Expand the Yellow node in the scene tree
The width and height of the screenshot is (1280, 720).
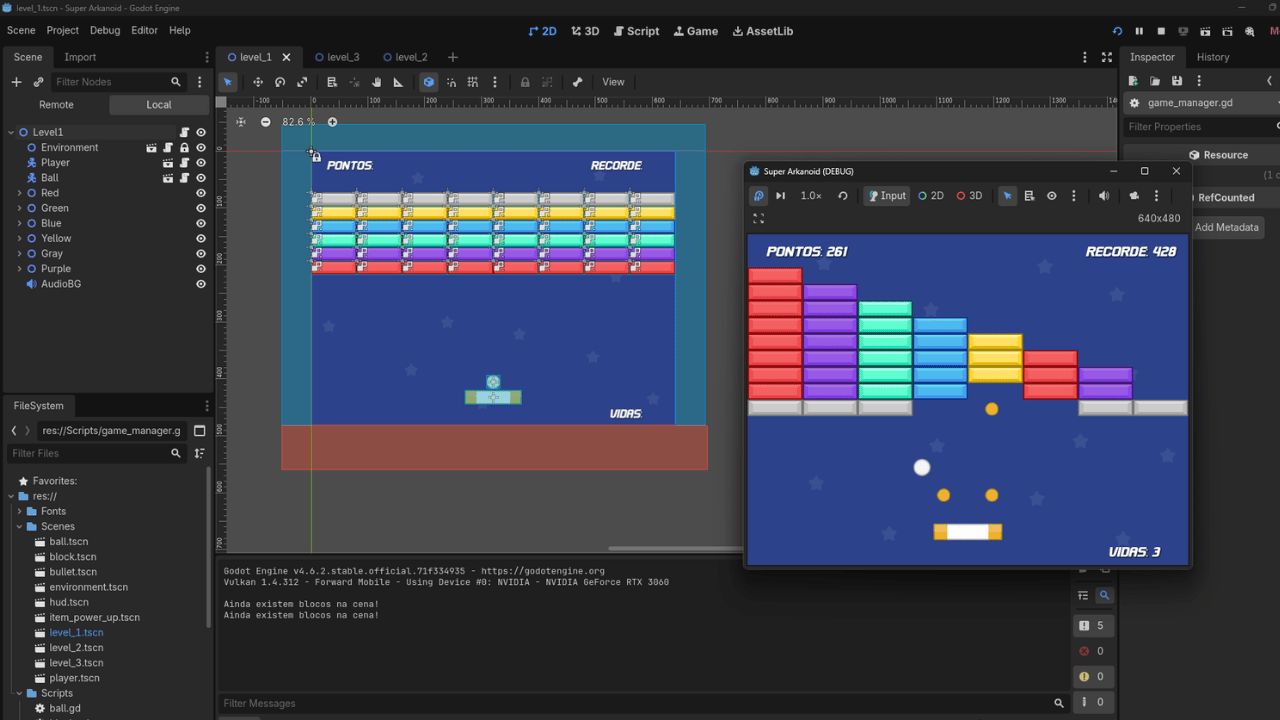coord(19,238)
